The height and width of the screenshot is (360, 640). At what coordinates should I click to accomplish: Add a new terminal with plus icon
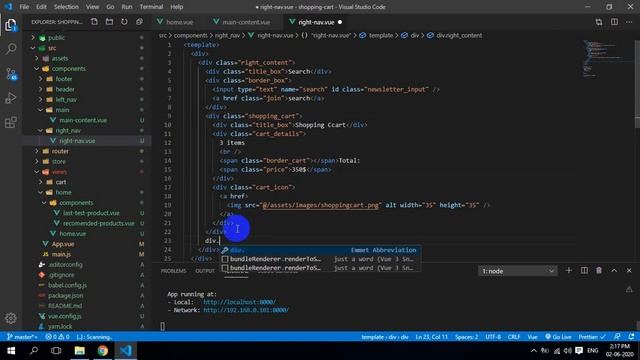[569, 271]
